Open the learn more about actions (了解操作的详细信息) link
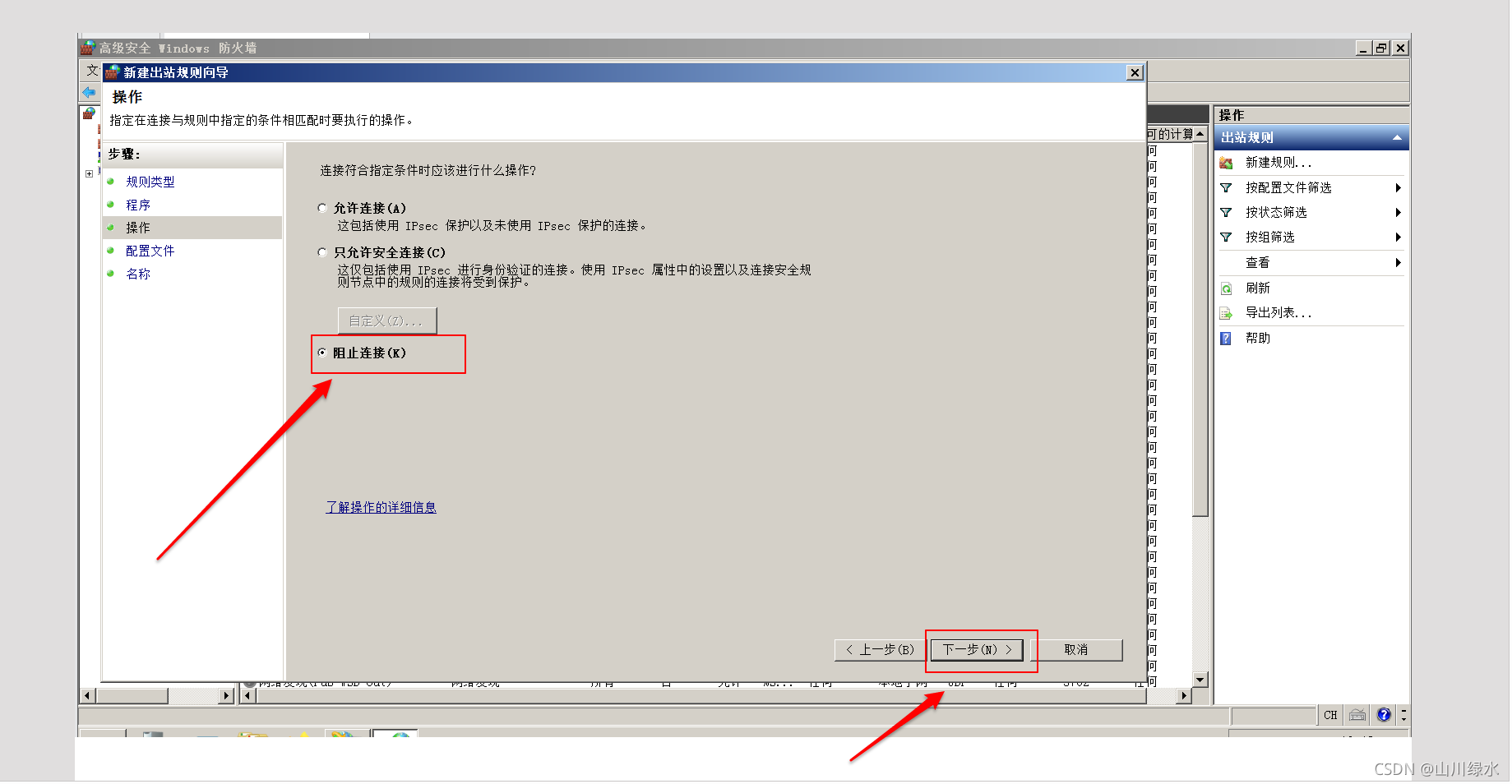 (381, 508)
